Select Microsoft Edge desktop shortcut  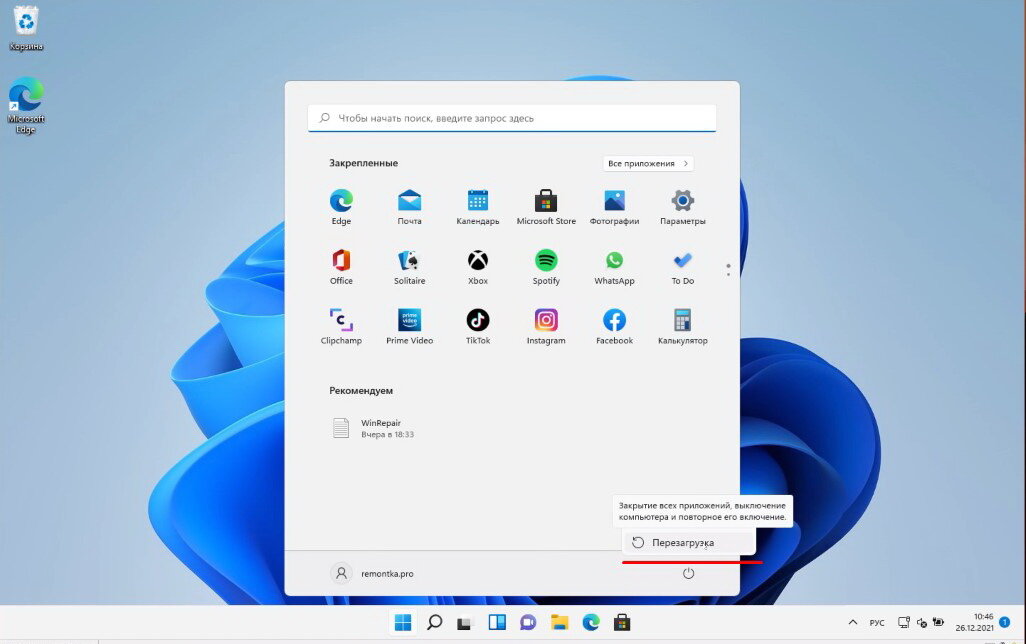pos(26,105)
